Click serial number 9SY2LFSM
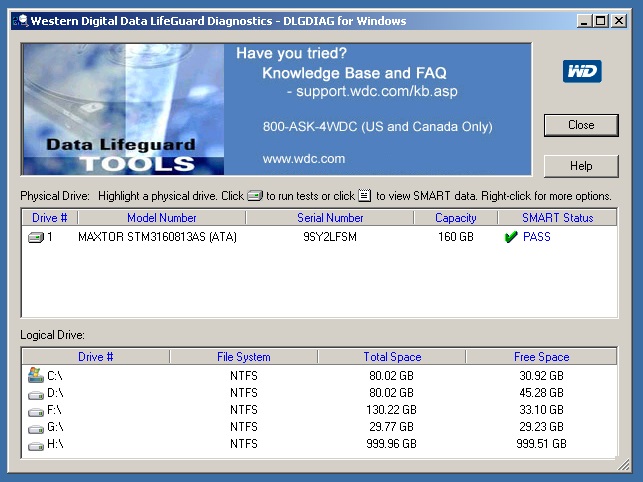The height and width of the screenshot is (482, 643). 330,237
